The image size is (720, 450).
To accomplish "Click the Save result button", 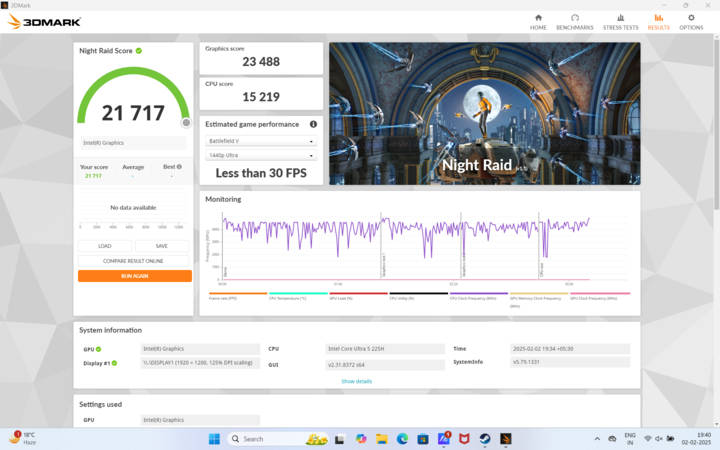I will click(162, 246).
